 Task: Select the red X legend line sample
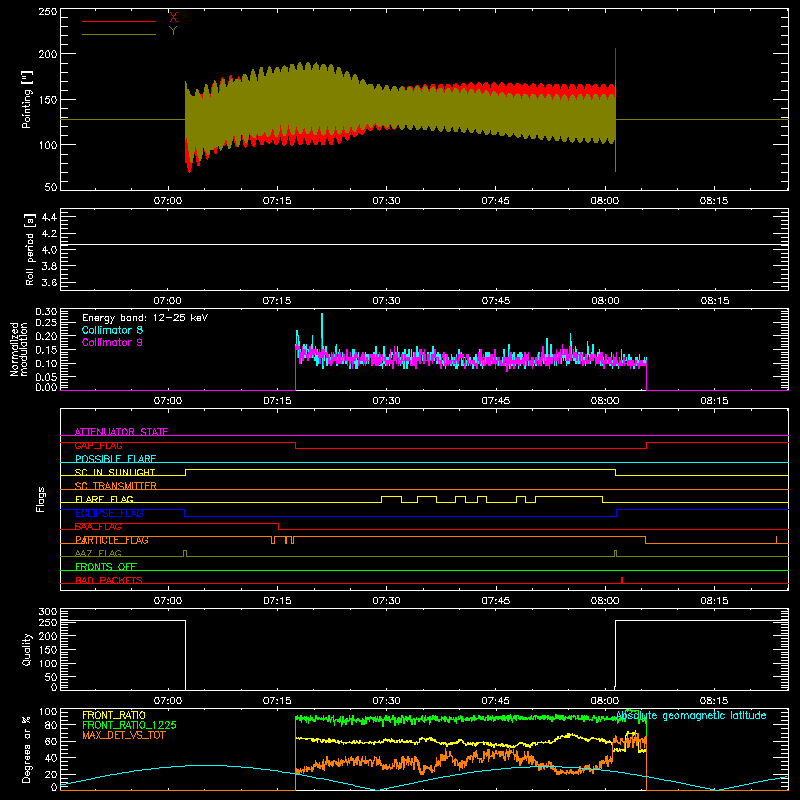click(119, 21)
